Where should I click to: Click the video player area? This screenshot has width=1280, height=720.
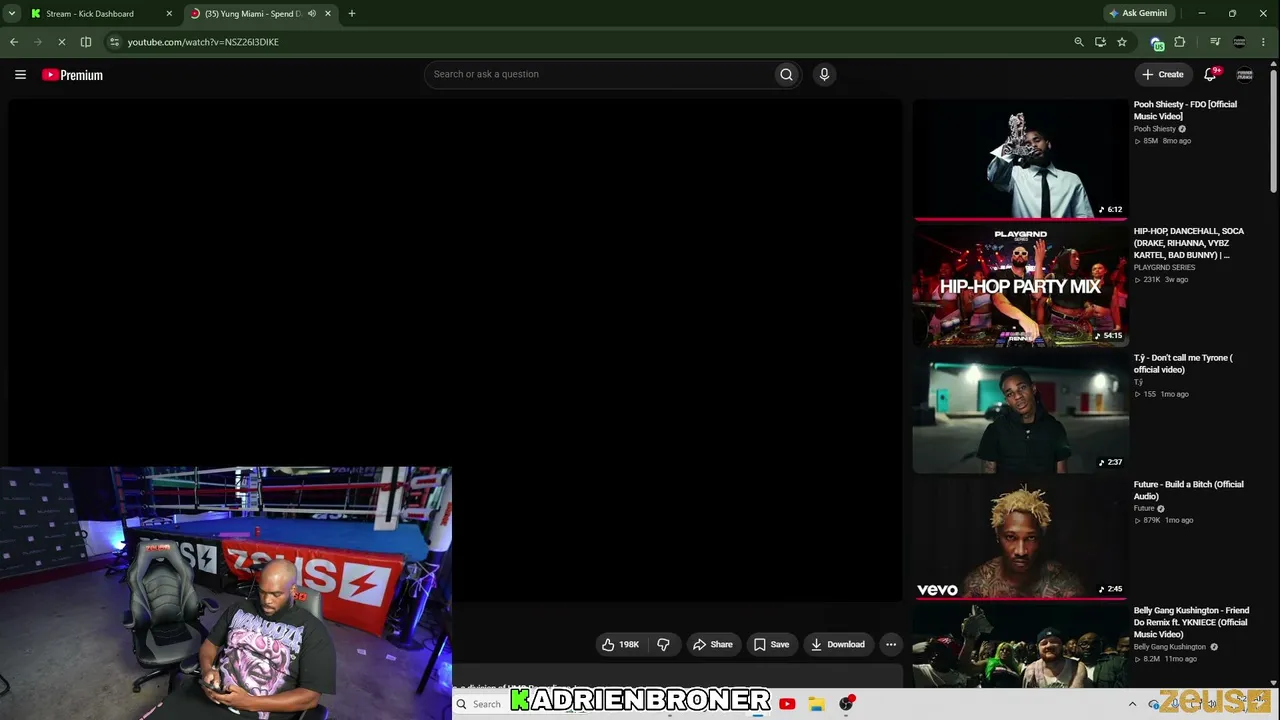[455, 350]
